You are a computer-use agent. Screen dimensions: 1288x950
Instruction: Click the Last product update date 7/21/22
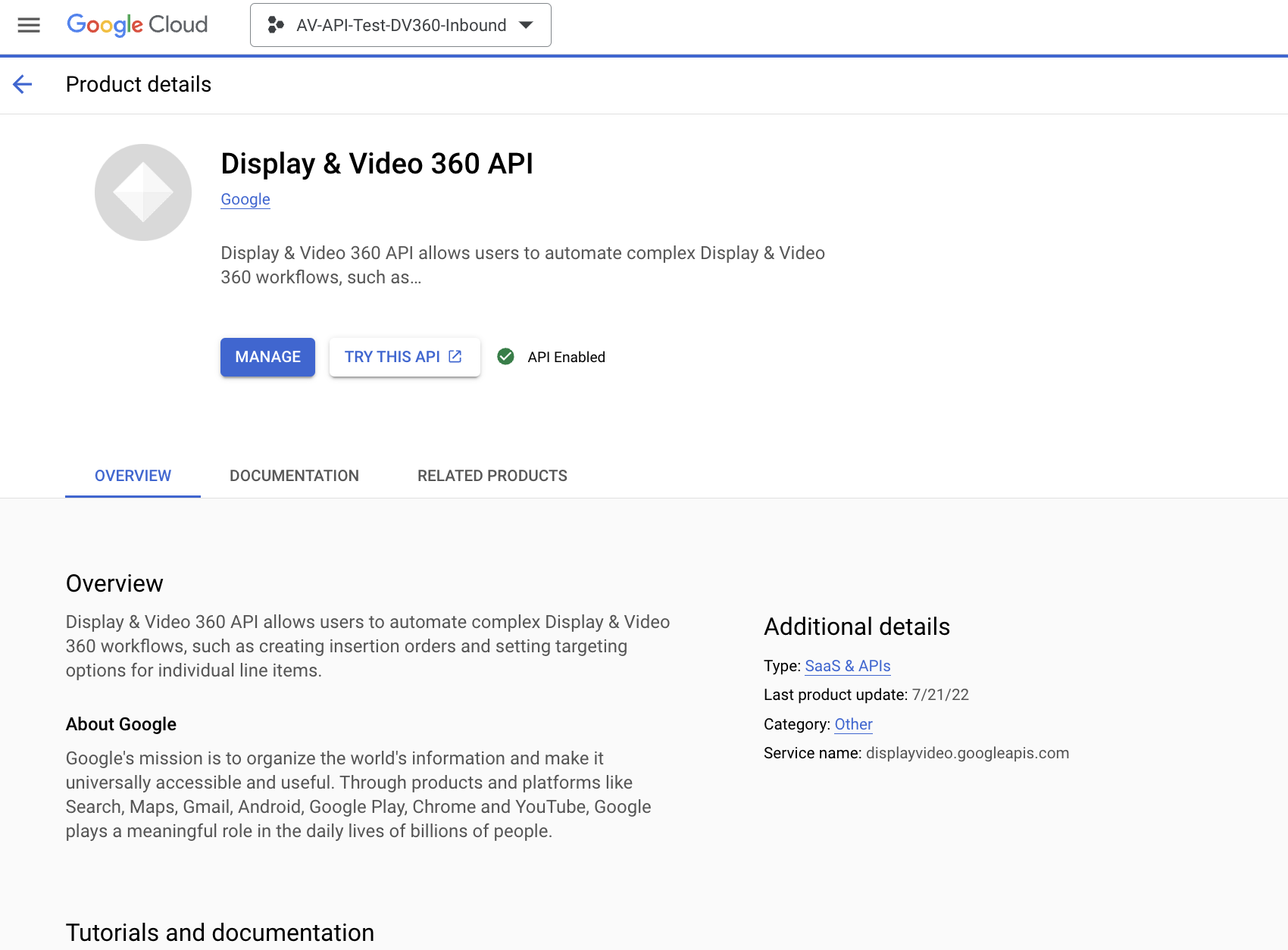coord(940,695)
